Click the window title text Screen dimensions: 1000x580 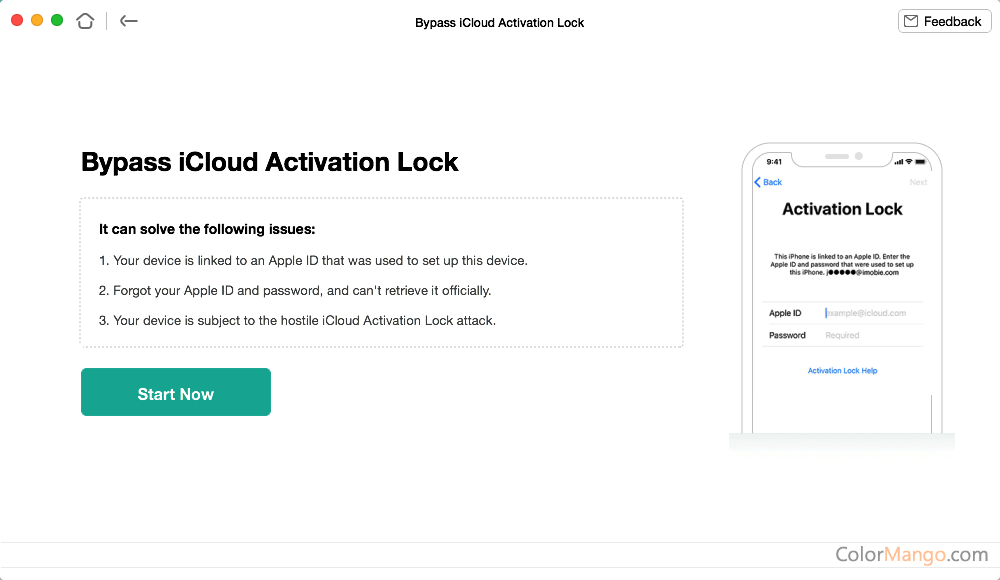pyautogui.click(x=499, y=22)
